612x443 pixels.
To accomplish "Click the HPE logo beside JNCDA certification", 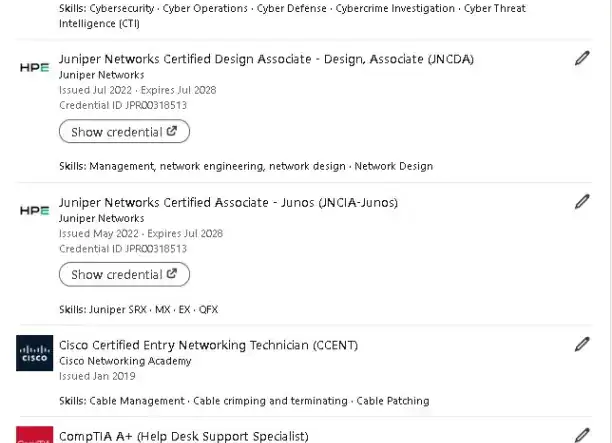I will click(35, 68).
